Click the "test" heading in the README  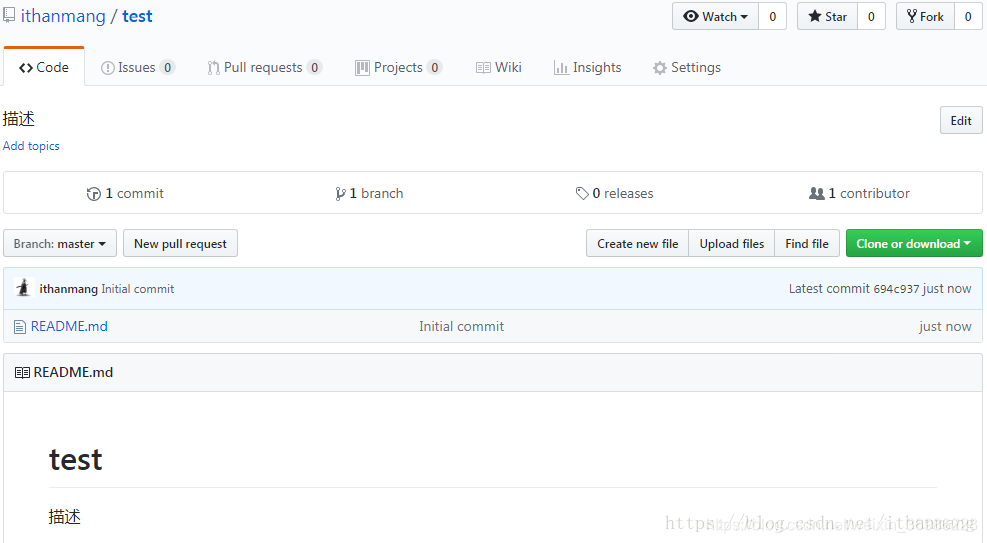pyautogui.click(x=76, y=460)
